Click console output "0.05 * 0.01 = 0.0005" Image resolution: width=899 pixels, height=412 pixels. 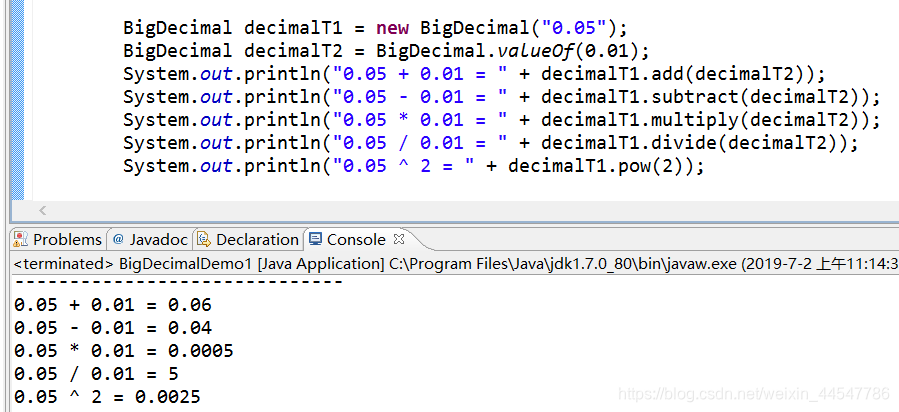124,350
